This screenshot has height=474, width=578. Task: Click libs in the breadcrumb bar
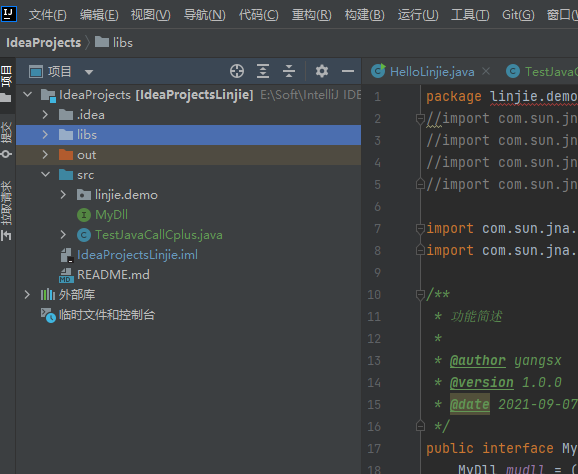click(x=122, y=43)
